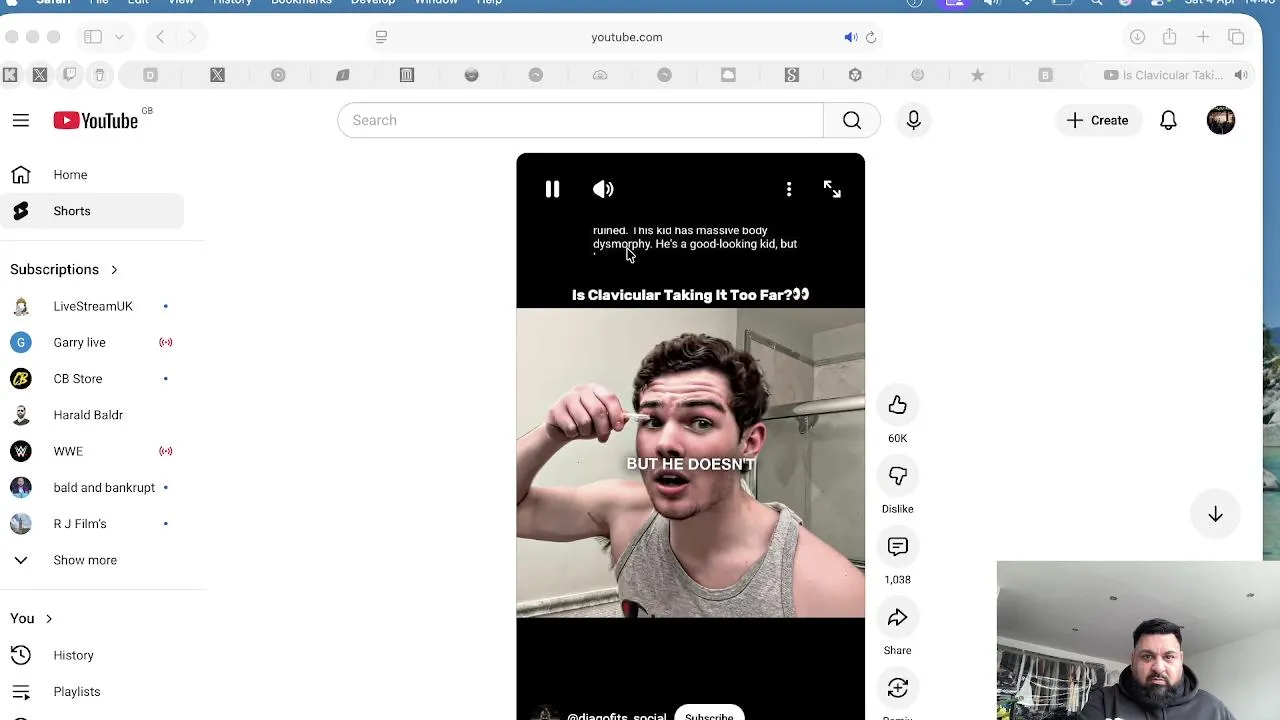Open the Window menu in the menu bar
The image size is (1280, 720).
point(436,2)
